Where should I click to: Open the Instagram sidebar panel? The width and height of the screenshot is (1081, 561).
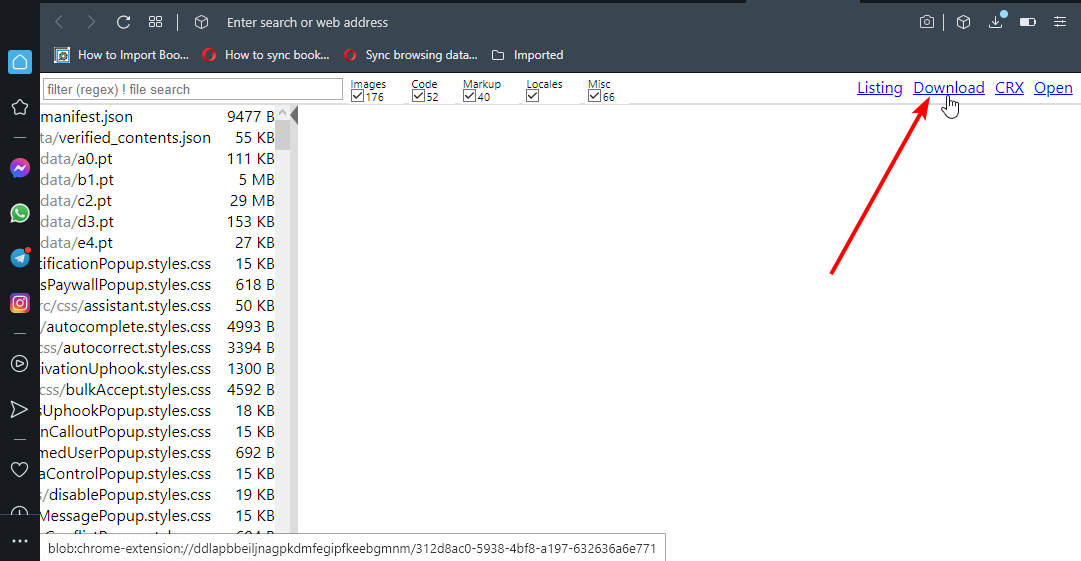coord(19,303)
